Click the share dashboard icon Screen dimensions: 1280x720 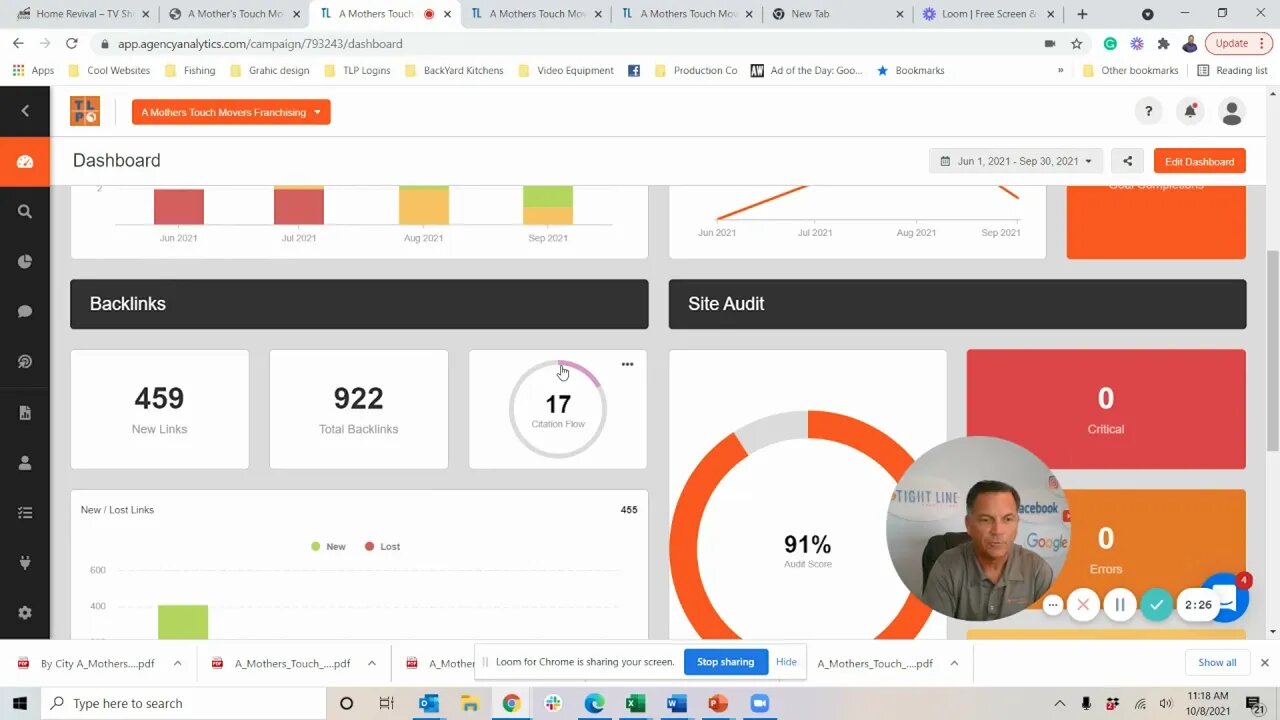pos(1127,161)
